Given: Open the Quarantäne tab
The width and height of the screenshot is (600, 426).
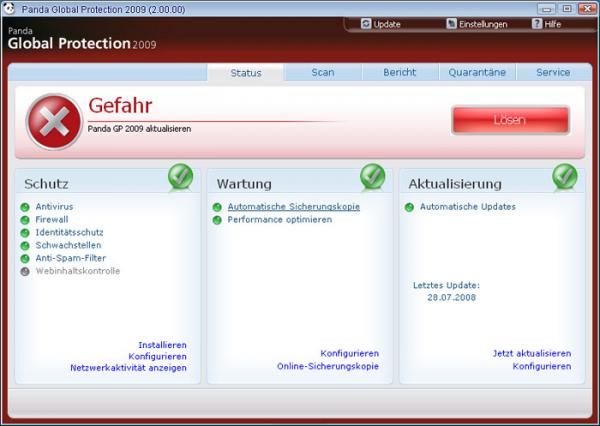Looking at the screenshot, I should [477, 72].
